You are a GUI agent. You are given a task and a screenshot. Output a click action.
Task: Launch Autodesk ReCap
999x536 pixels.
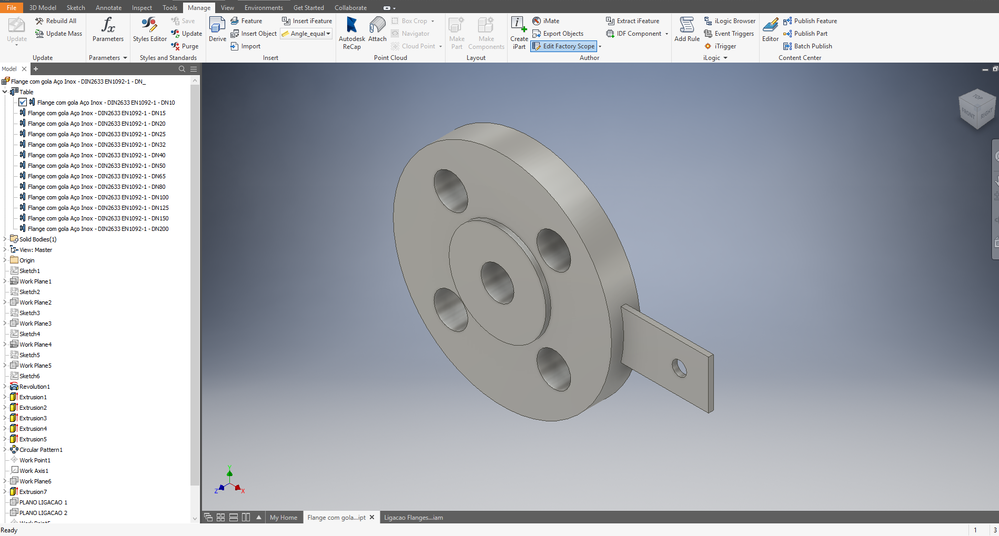pyautogui.click(x=352, y=33)
